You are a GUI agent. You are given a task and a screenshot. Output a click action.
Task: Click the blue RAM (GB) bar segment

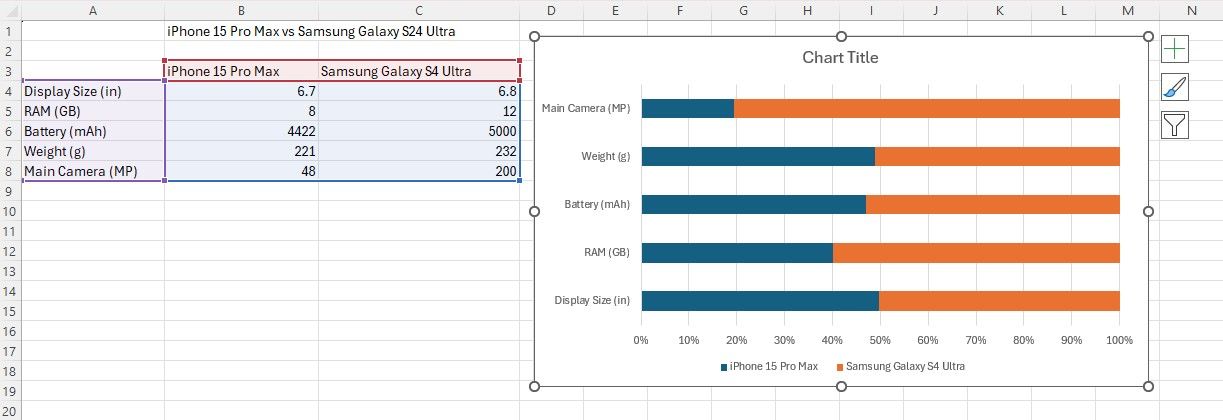point(736,252)
